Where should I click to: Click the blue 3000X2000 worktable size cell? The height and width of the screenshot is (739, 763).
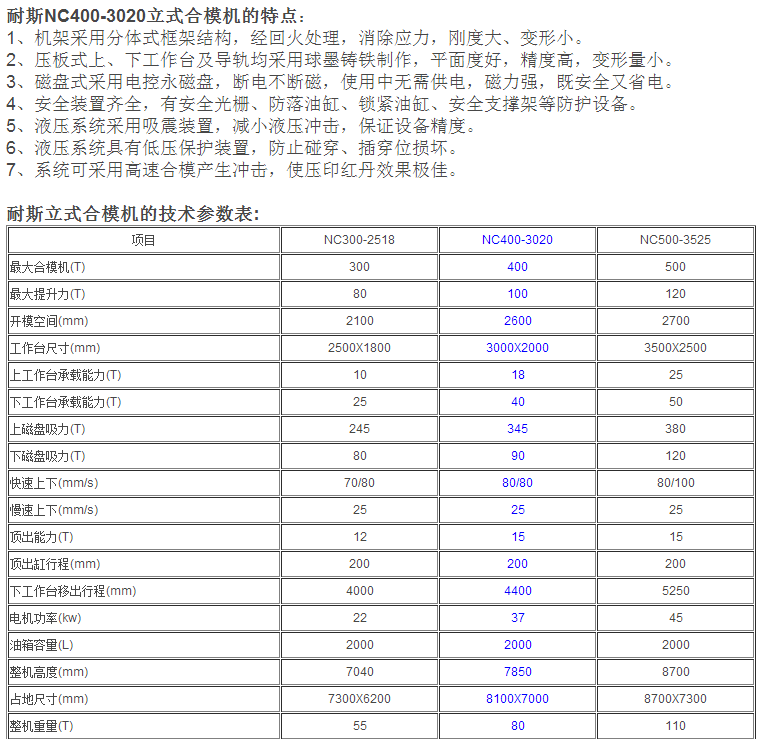point(517,348)
